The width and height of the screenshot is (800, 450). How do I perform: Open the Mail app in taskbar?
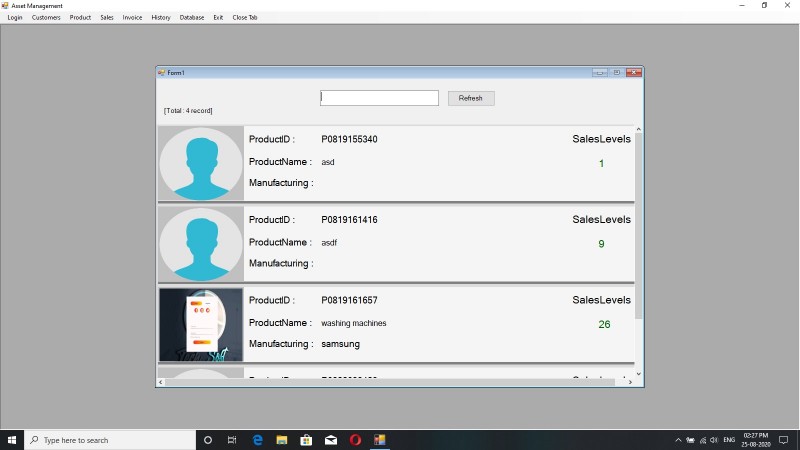tap(331, 440)
